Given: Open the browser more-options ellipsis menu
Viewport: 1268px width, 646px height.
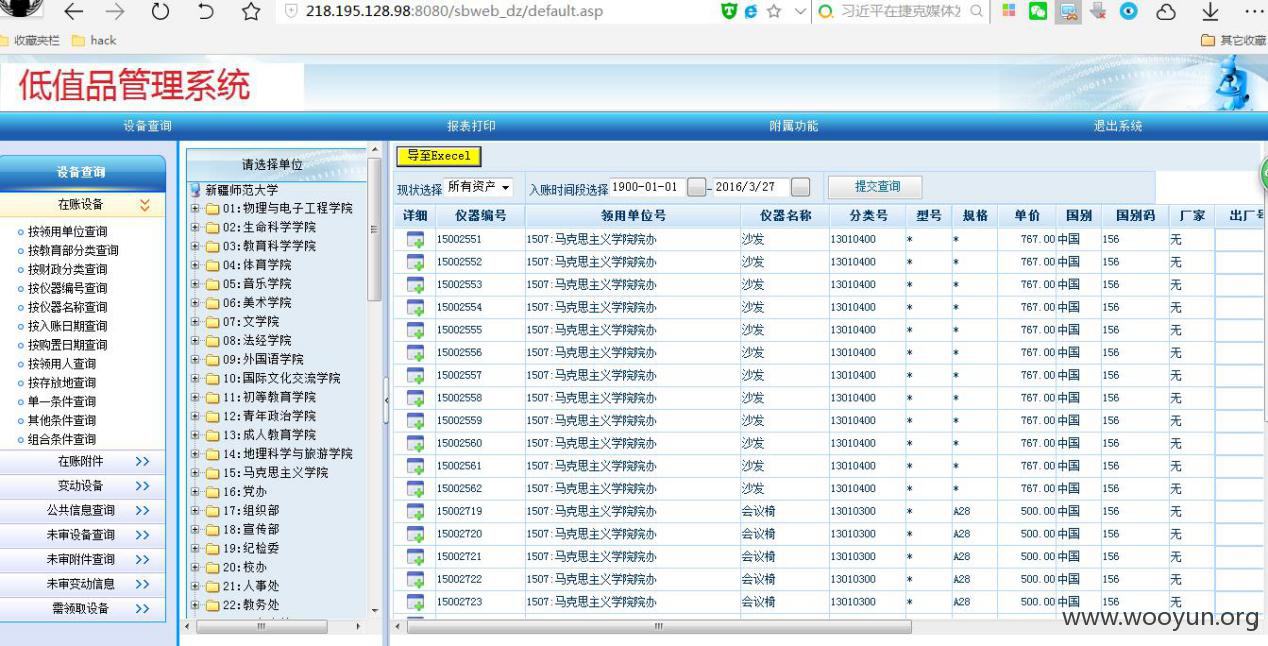Looking at the screenshot, I should click(x=1254, y=12).
